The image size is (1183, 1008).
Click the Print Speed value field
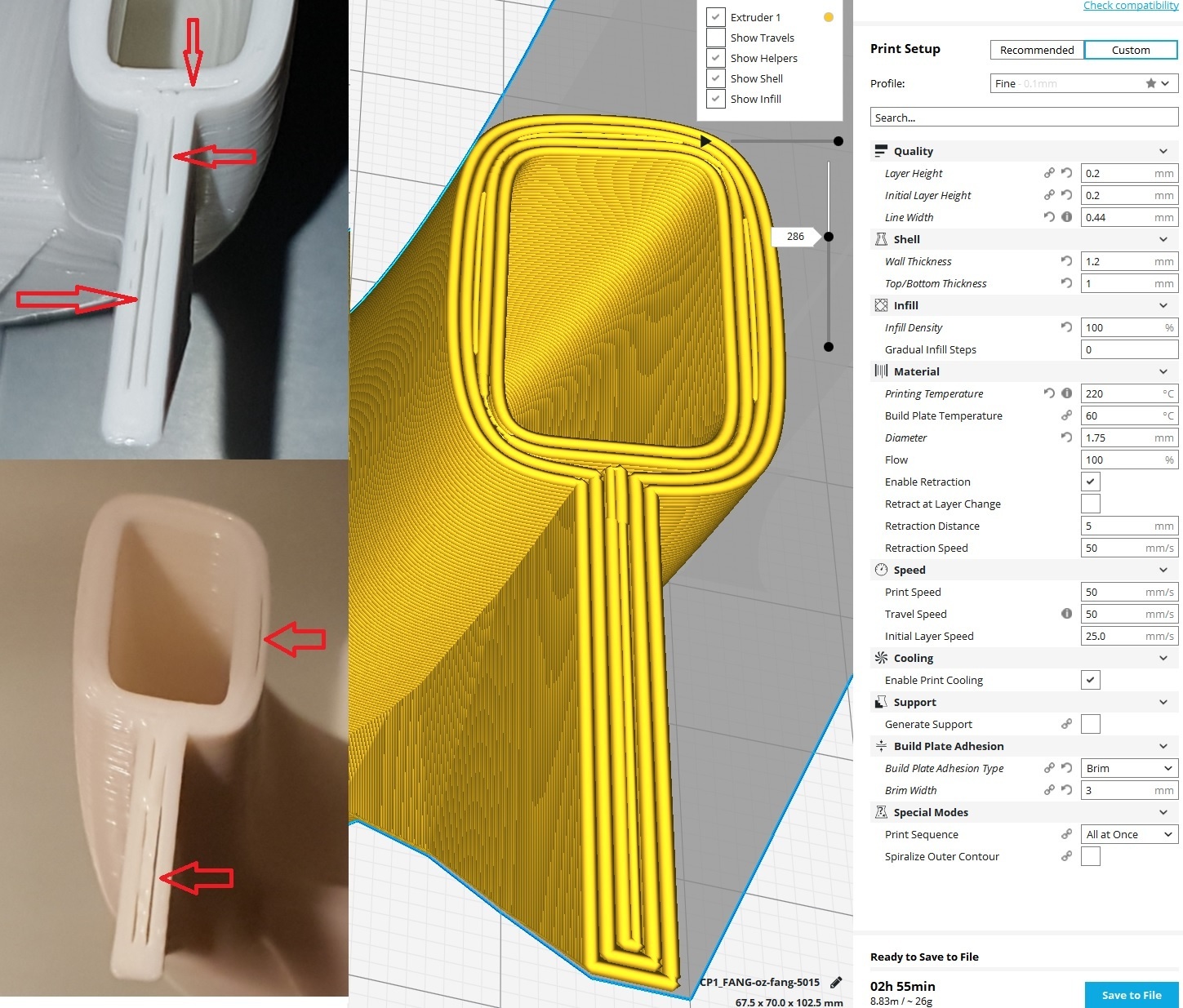[x=1129, y=592]
